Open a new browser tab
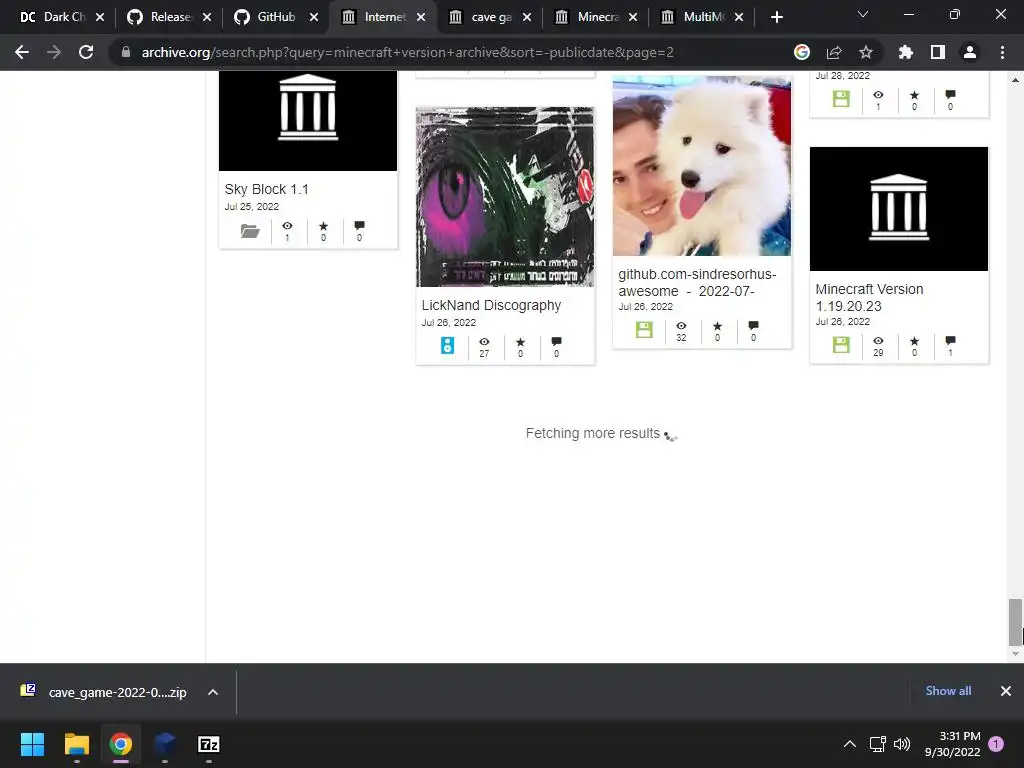Screen dimensions: 1024x768 776,17
